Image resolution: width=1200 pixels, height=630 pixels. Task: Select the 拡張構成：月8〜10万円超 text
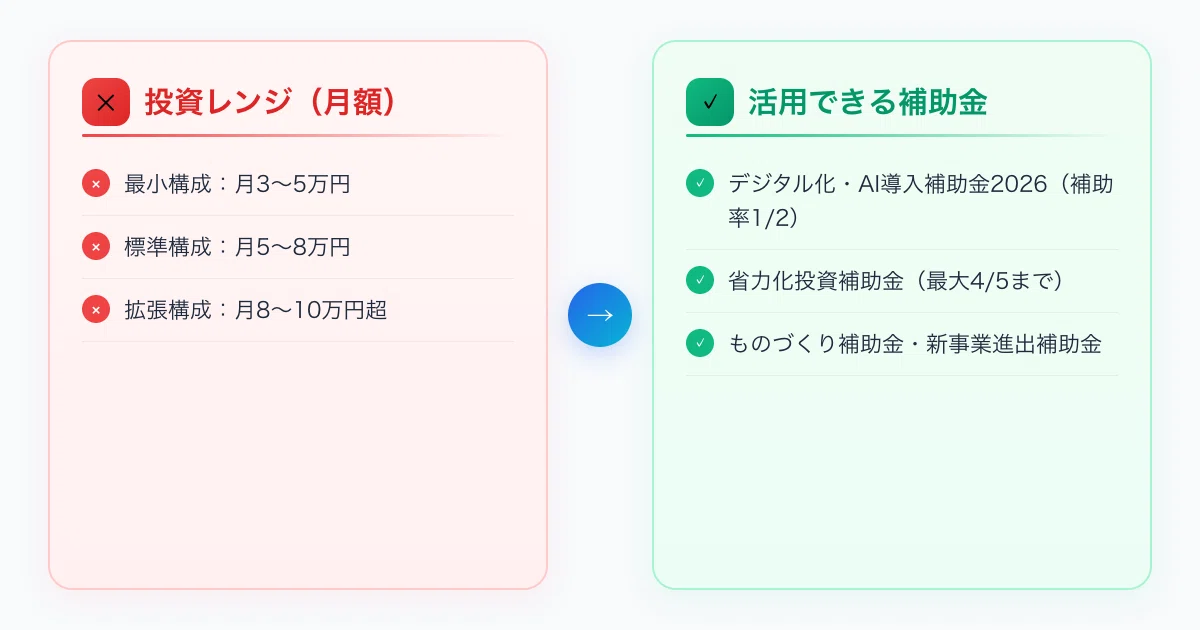click(256, 310)
